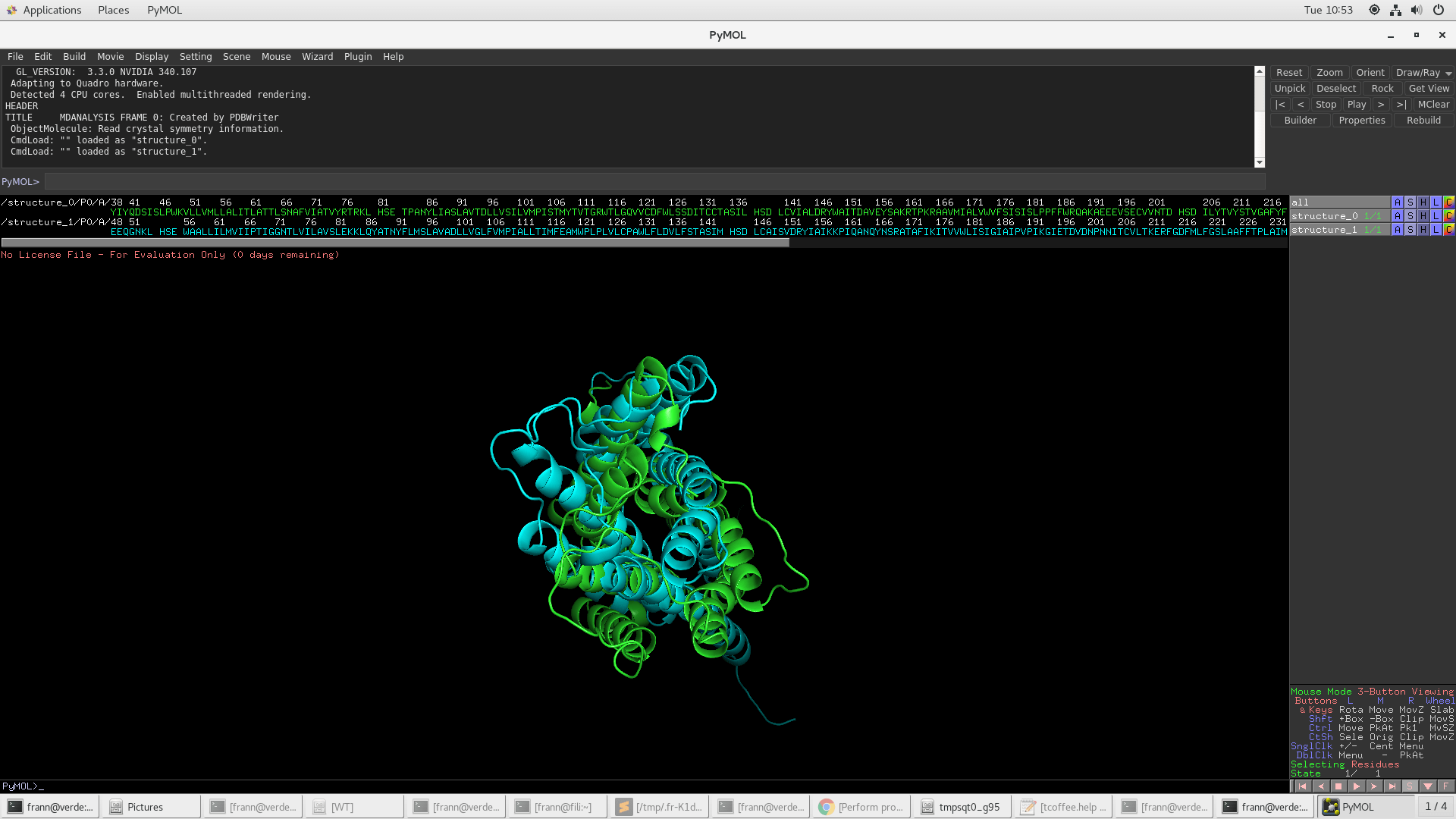Toggle the full-screen F control in playback bar
The width and height of the screenshot is (1456, 819).
coord(1447,787)
